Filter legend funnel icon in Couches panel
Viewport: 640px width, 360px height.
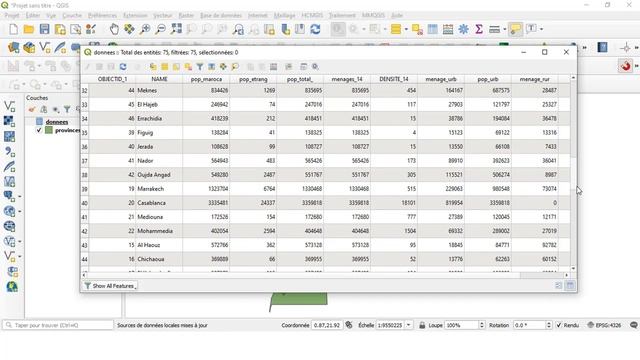(67, 109)
